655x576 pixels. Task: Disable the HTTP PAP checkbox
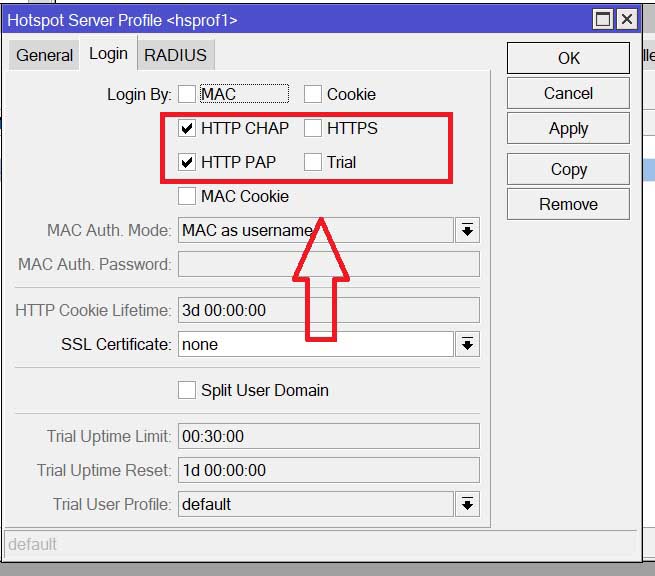click(187, 162)
